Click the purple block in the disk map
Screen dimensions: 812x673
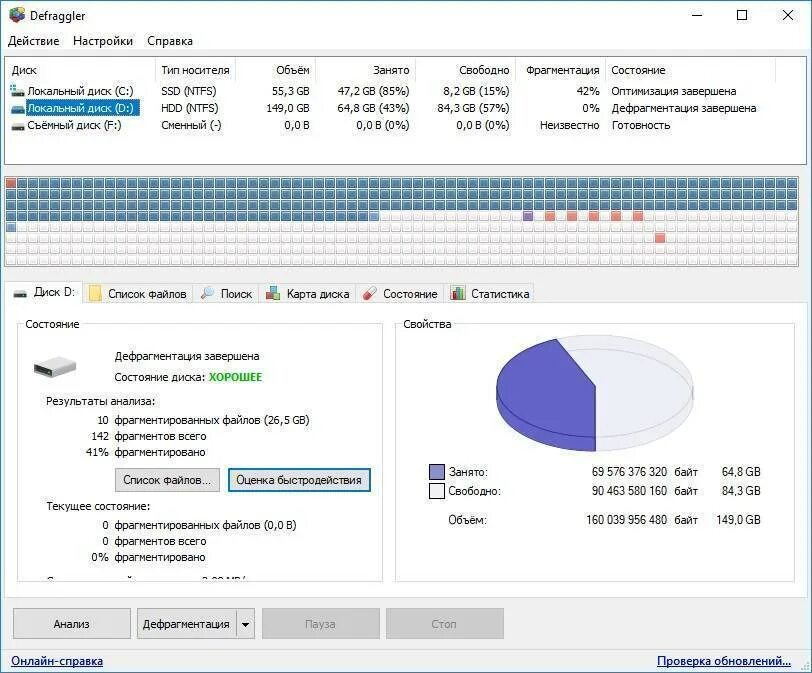point(528,216)
